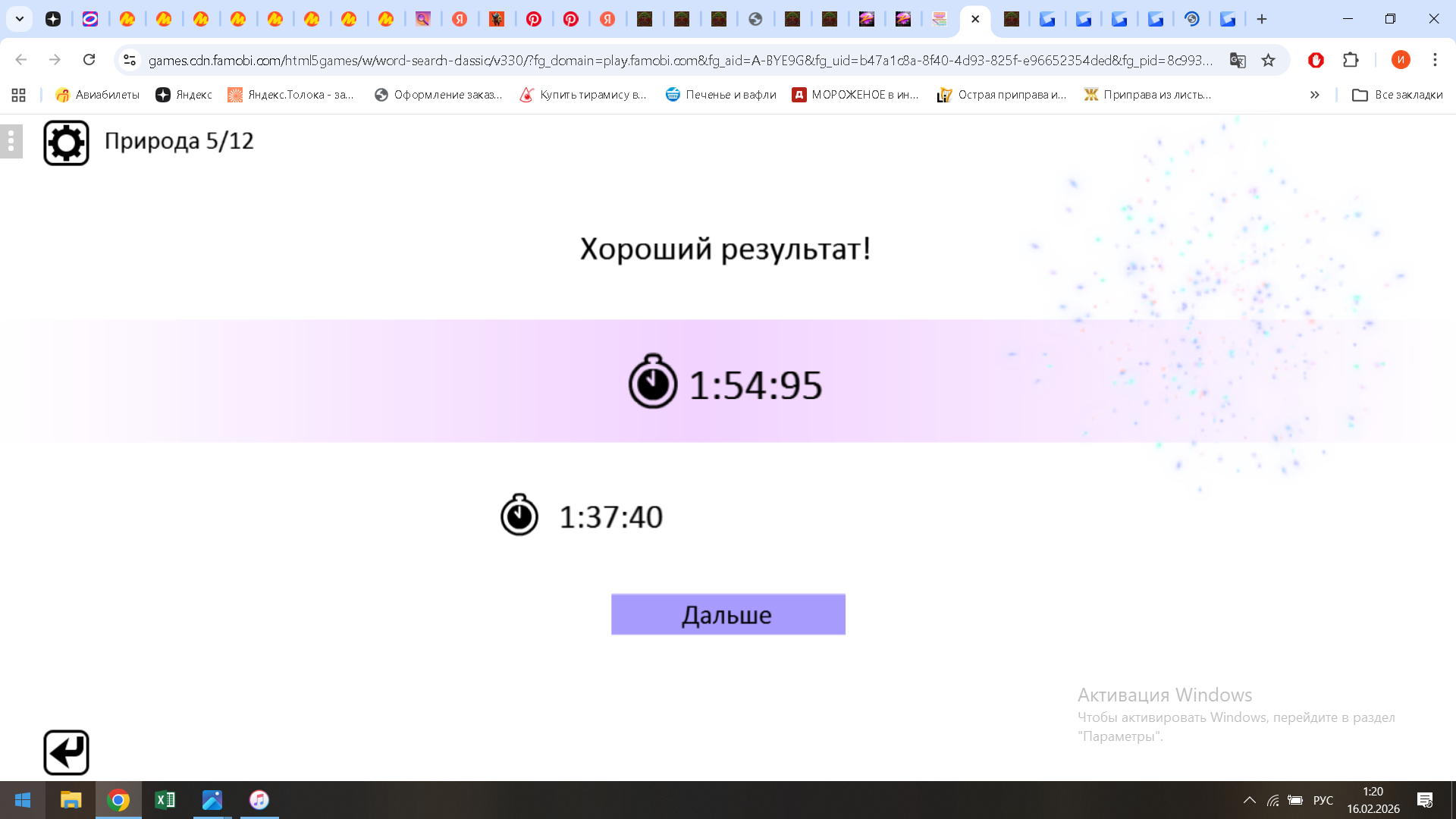Click the browser back arrow
Image resolution: width=1456 pixels, height=819 pixels.
(20, 60)
